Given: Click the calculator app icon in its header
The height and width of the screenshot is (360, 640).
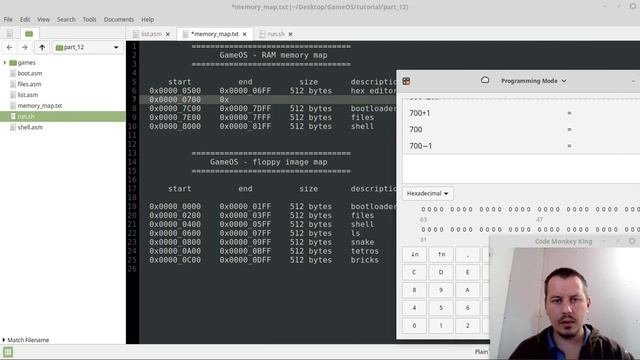Looking at the screenshot, I should click(406, 81).
